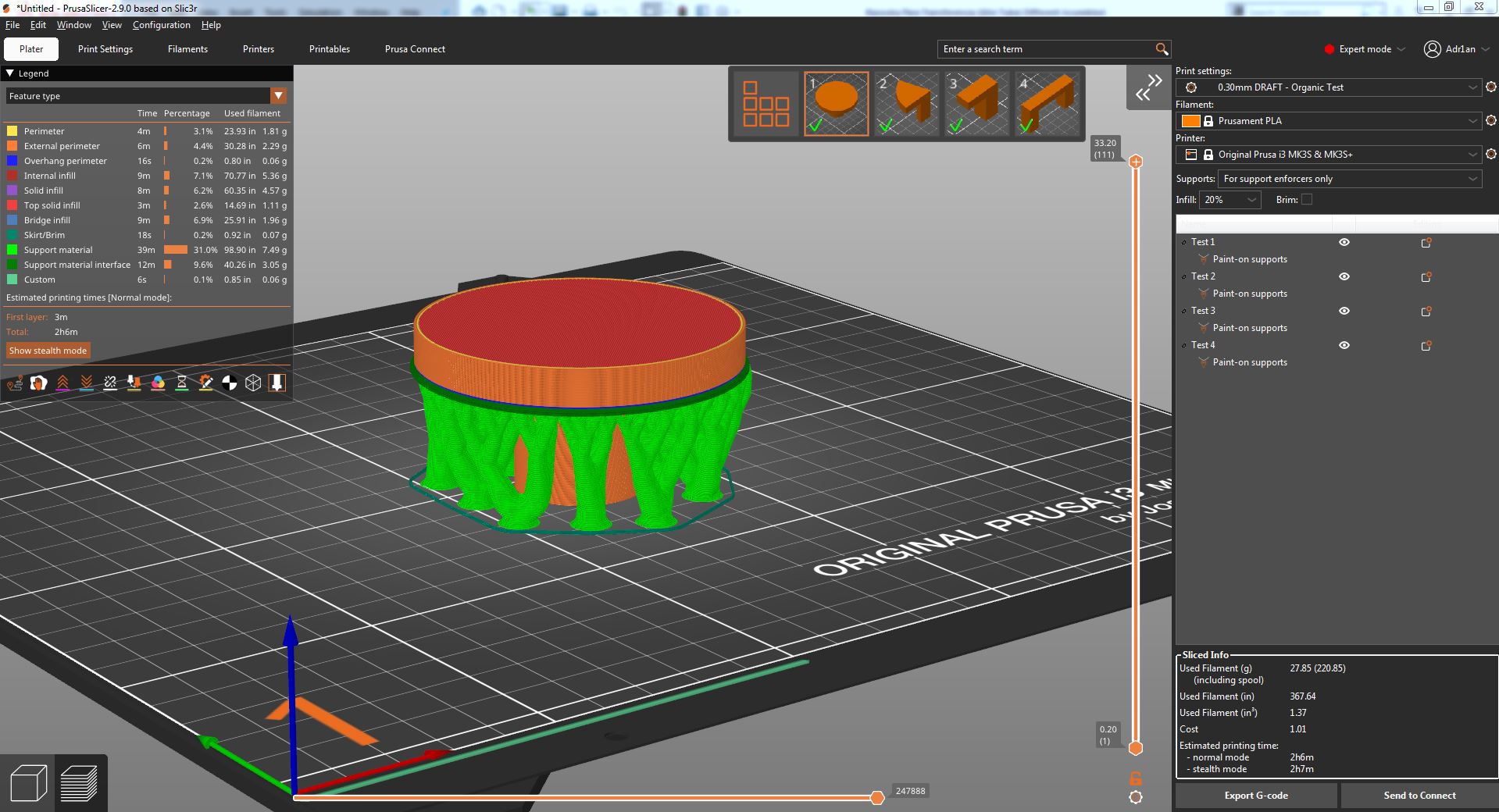
Task: Toggle the print pauses hourglass icon
Action: (182, 383)
